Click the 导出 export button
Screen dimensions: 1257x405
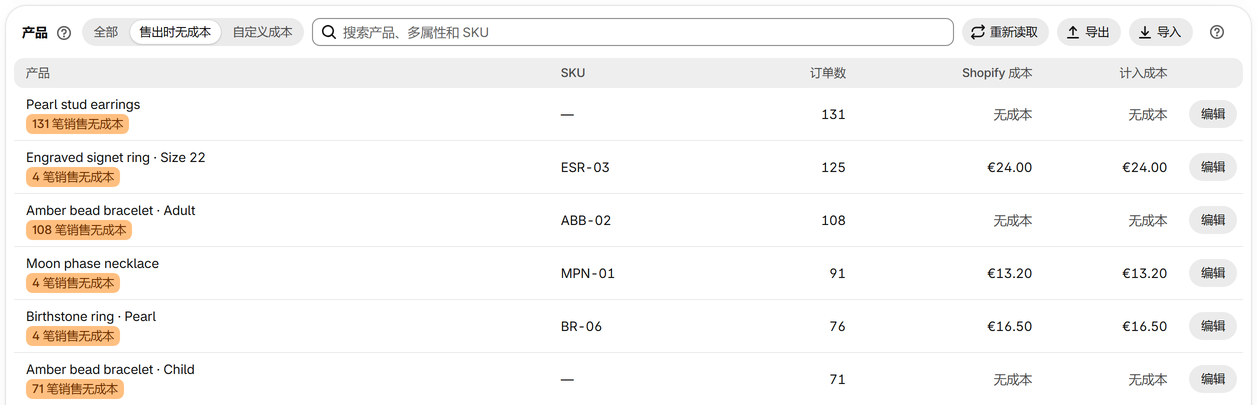click(x=1089, y=32)
